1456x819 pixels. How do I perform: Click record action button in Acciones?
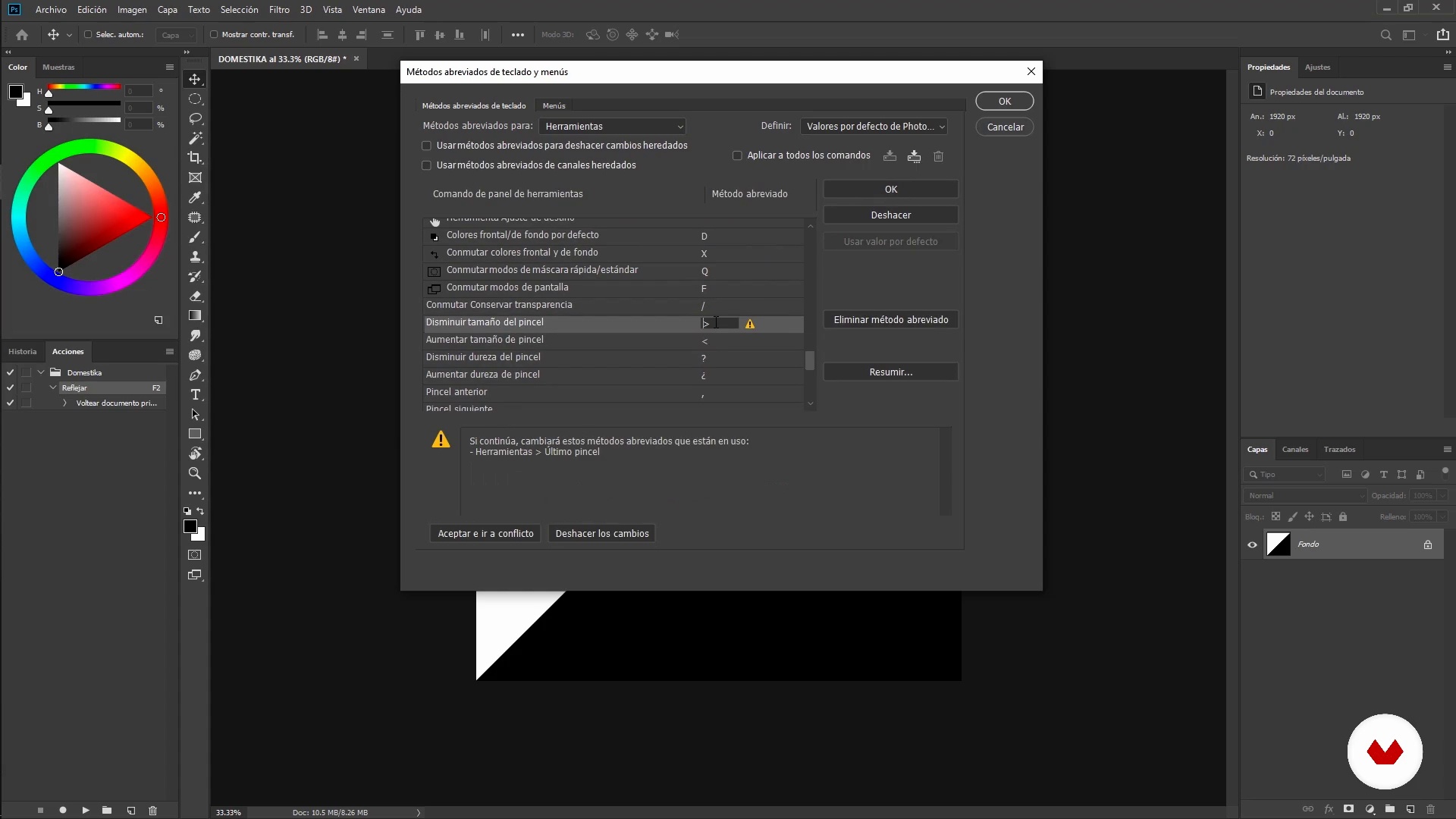pos(63,811)
